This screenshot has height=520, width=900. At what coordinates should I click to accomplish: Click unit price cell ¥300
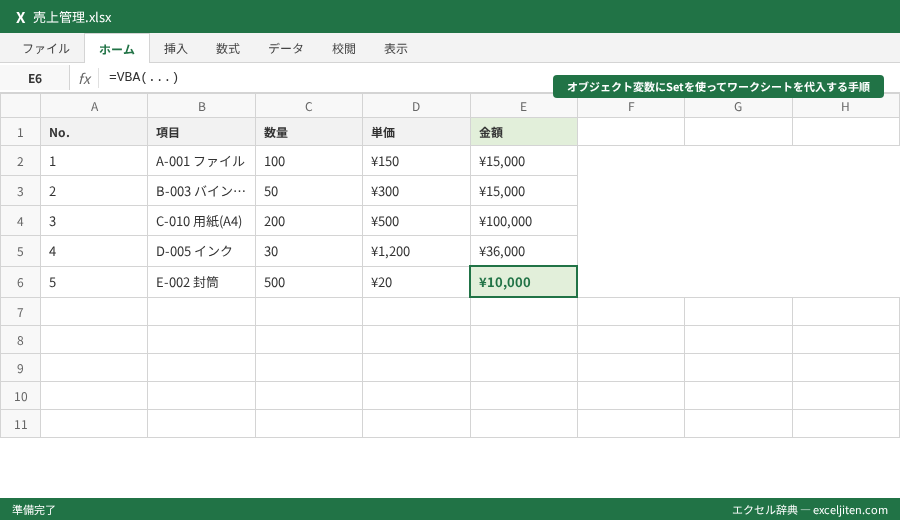416,191
